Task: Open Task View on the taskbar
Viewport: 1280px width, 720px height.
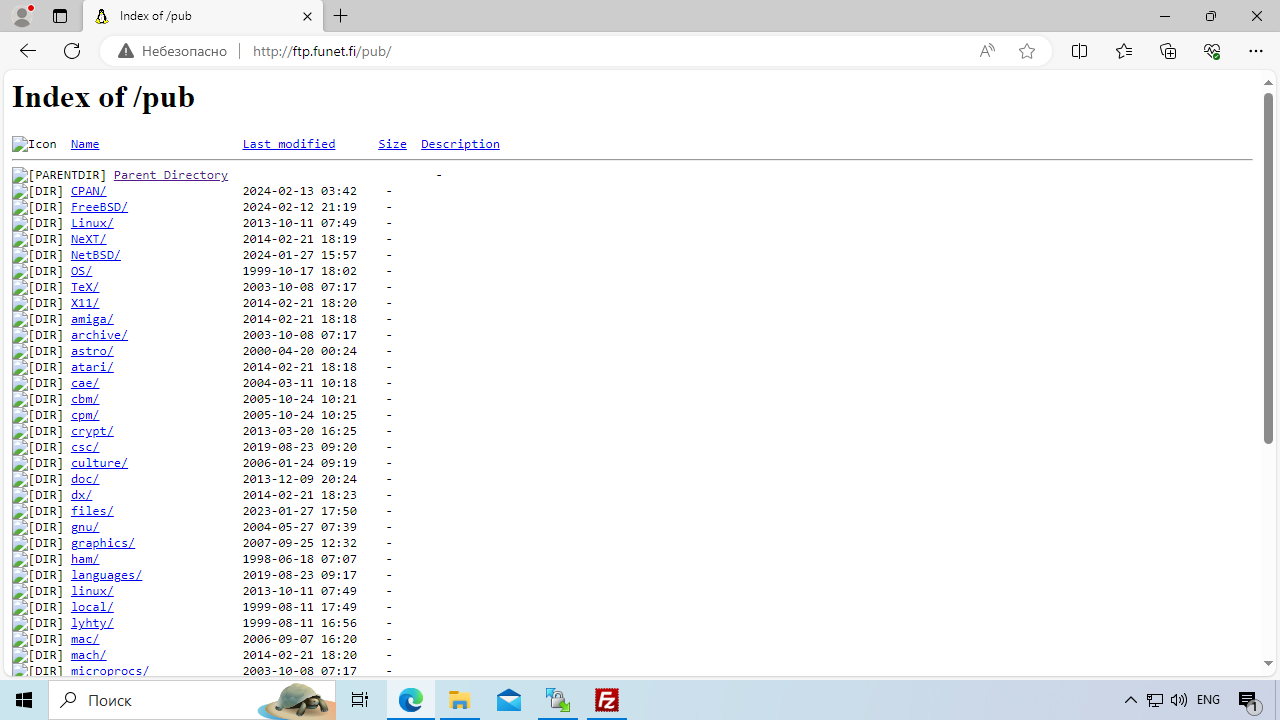Action: pyautogui.click(x=360, y=700)
